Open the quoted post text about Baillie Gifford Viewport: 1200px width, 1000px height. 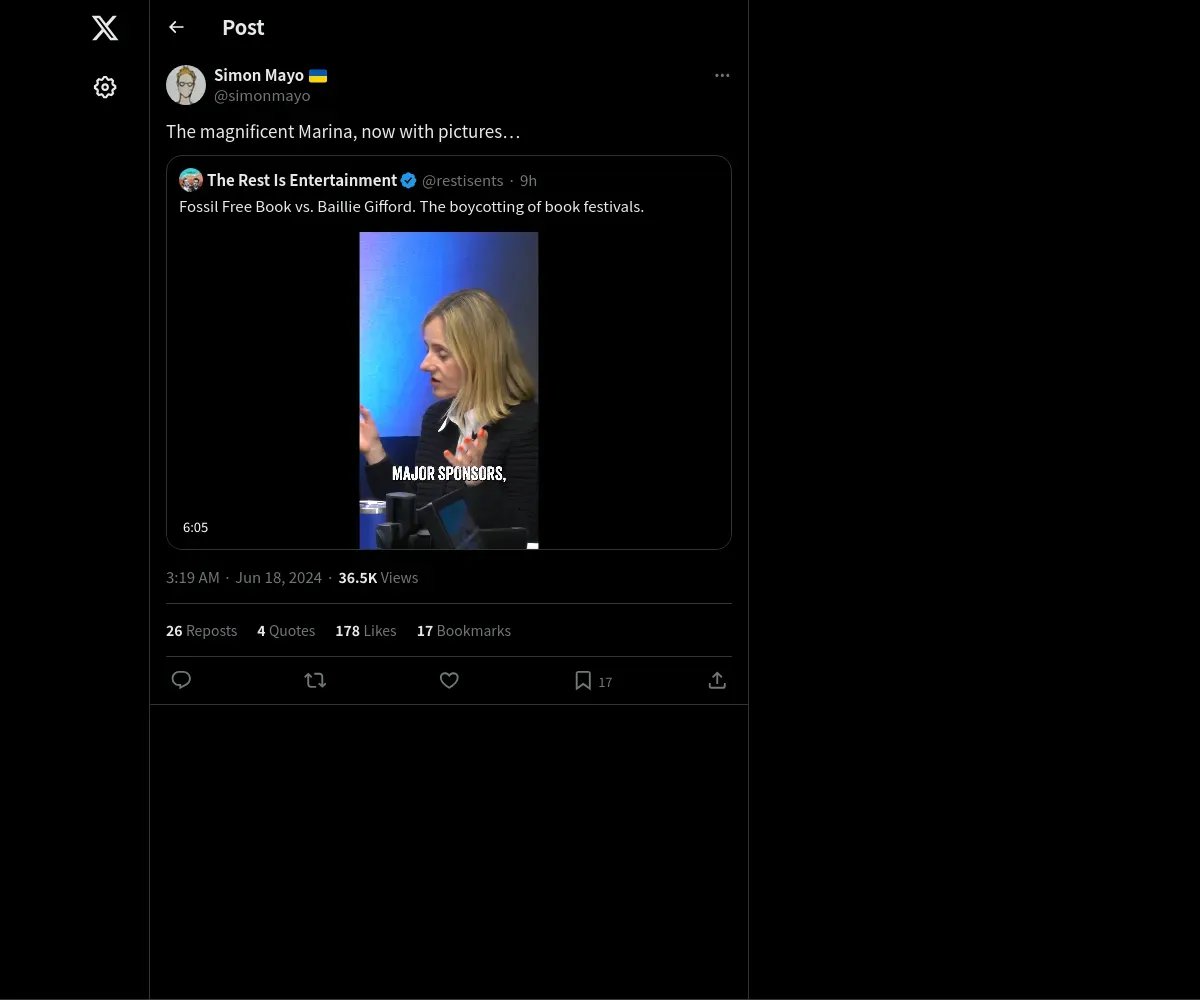point(411,206)
